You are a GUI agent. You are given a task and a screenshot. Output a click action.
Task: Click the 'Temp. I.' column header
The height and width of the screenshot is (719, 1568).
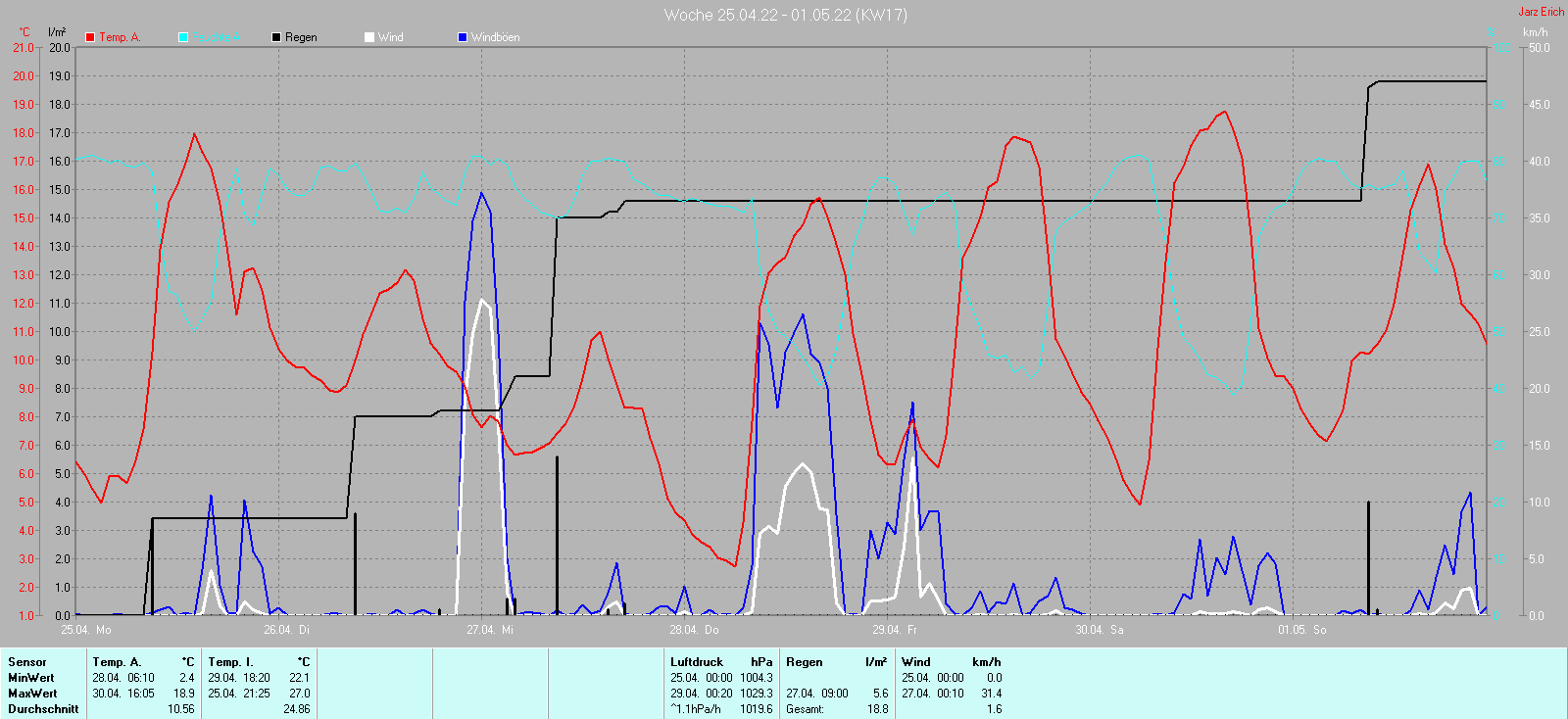coord(230,662)
